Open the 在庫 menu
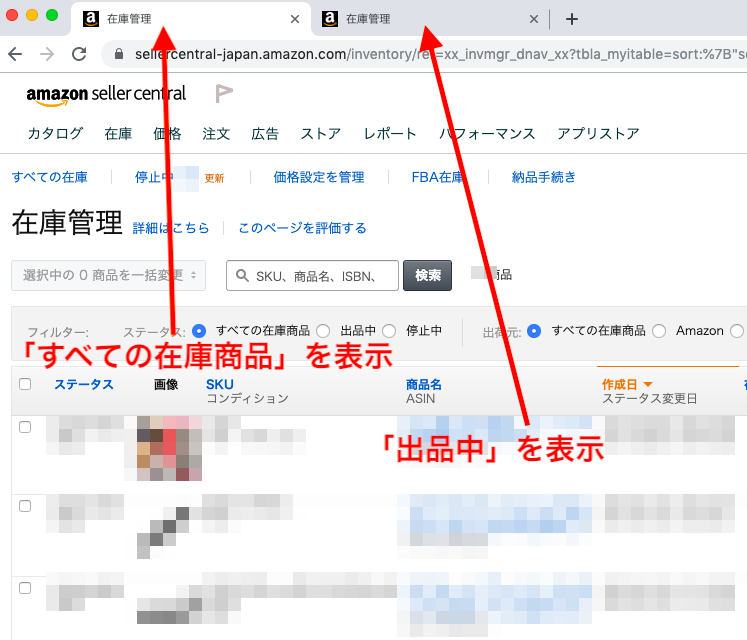The image size is (747, 640). point(118,133)
